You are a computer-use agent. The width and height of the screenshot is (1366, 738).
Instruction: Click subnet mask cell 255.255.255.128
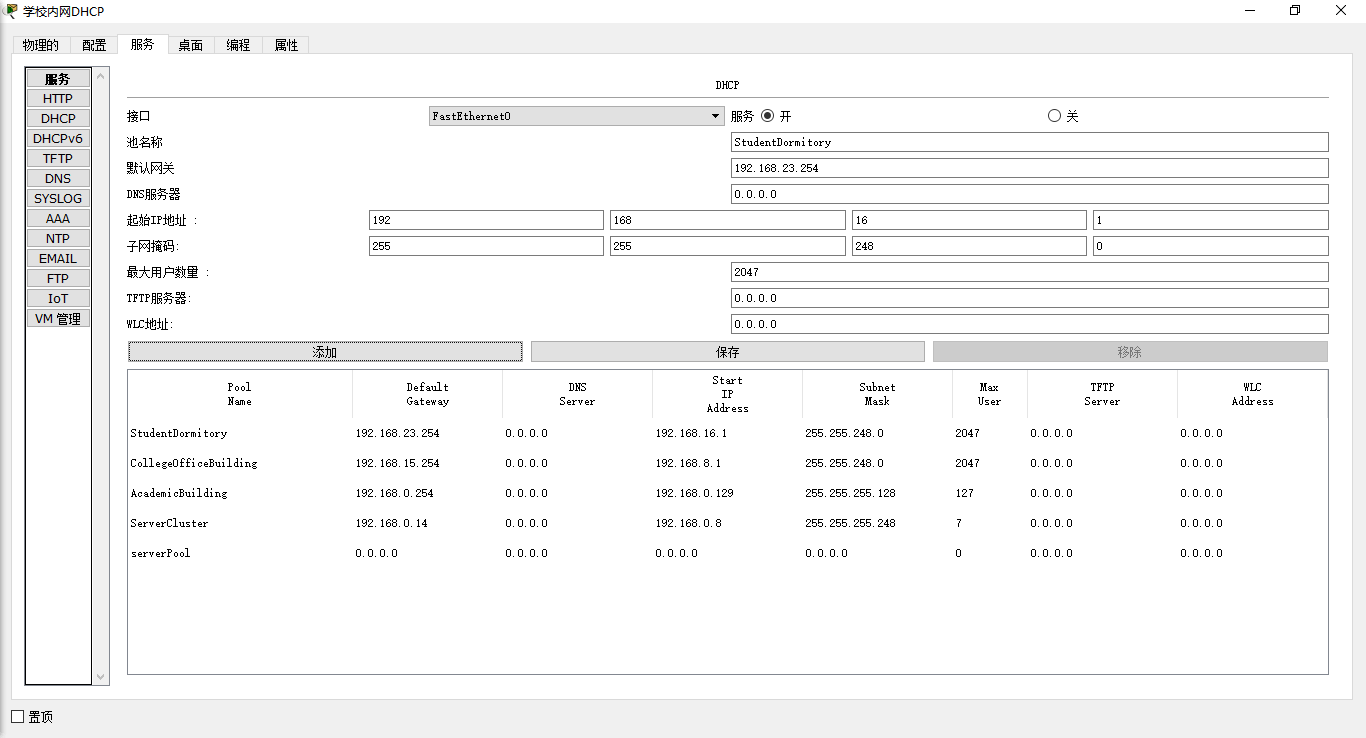(x=850, y=494)
